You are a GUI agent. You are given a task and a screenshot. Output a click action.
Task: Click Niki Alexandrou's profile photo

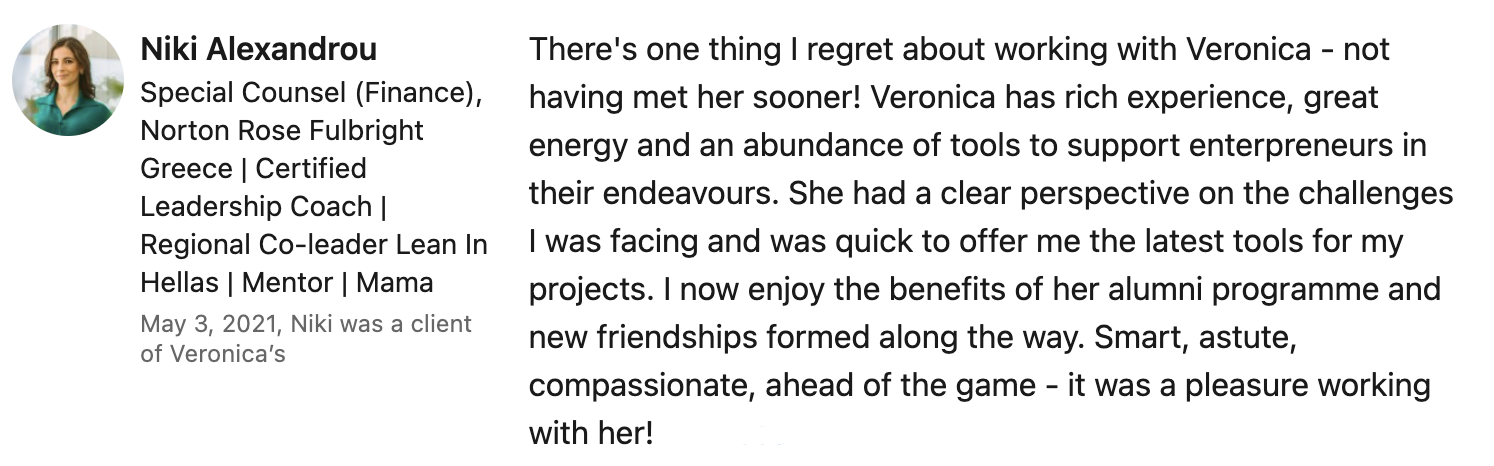pyautogui.click(x=68, y=80)
